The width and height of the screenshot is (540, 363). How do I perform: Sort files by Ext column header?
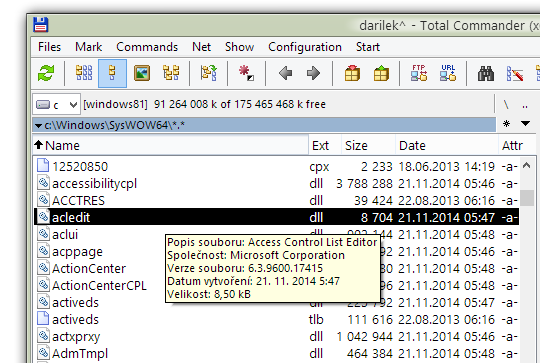325,145
